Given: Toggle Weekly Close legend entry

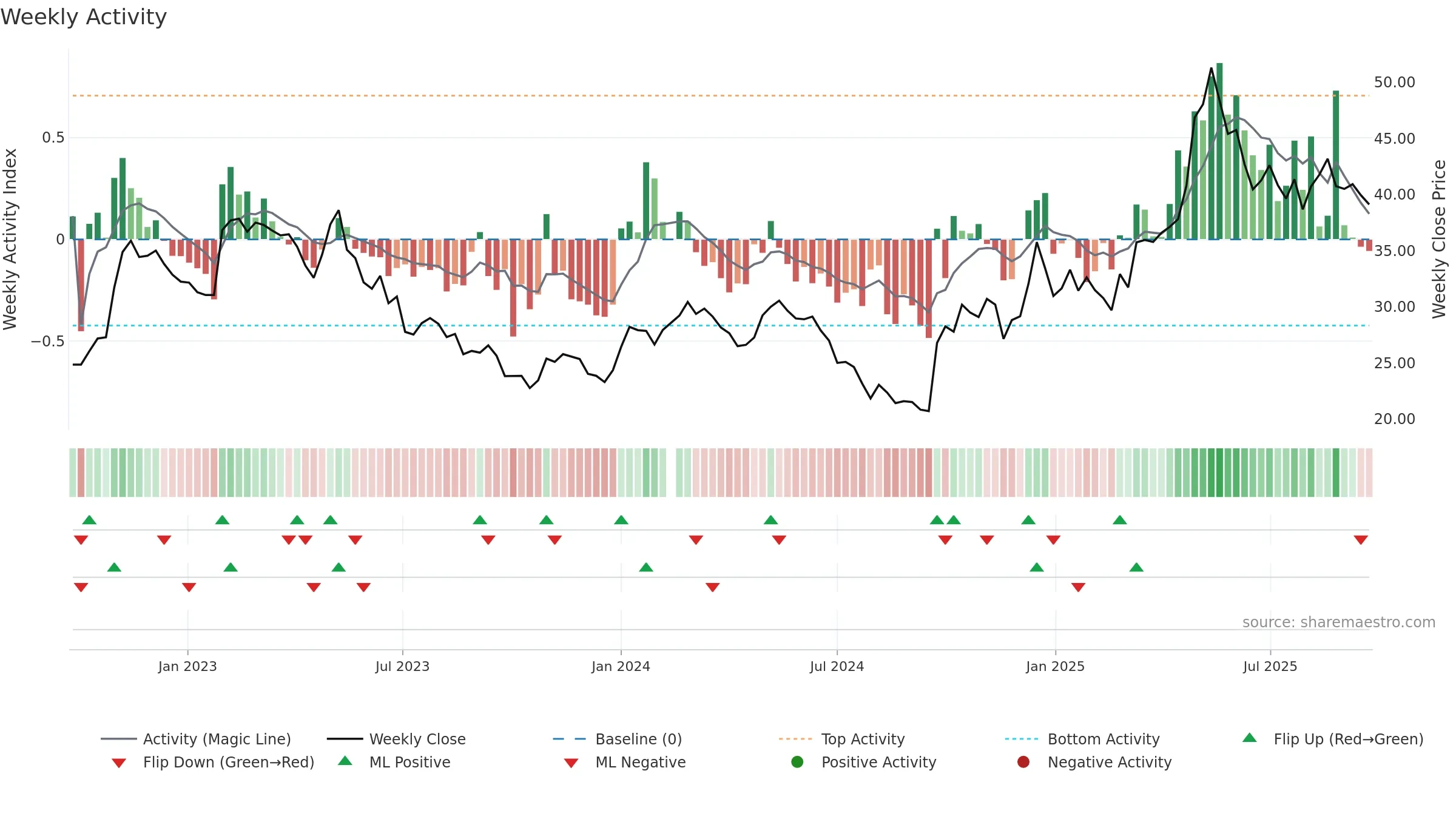Looking at the screenshot, I should coord(396,739).
